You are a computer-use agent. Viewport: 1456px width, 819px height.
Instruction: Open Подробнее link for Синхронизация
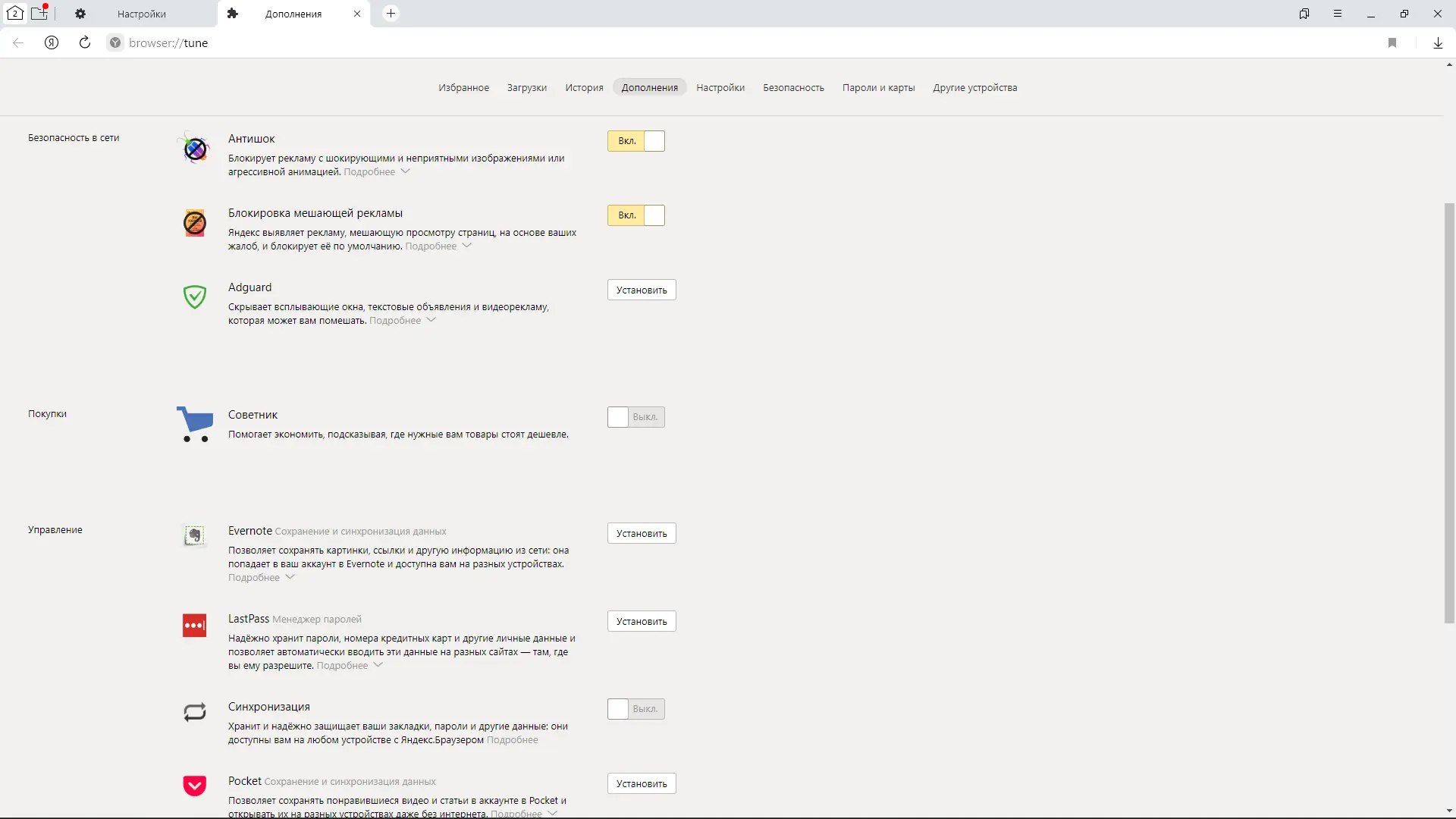[513, 740]
